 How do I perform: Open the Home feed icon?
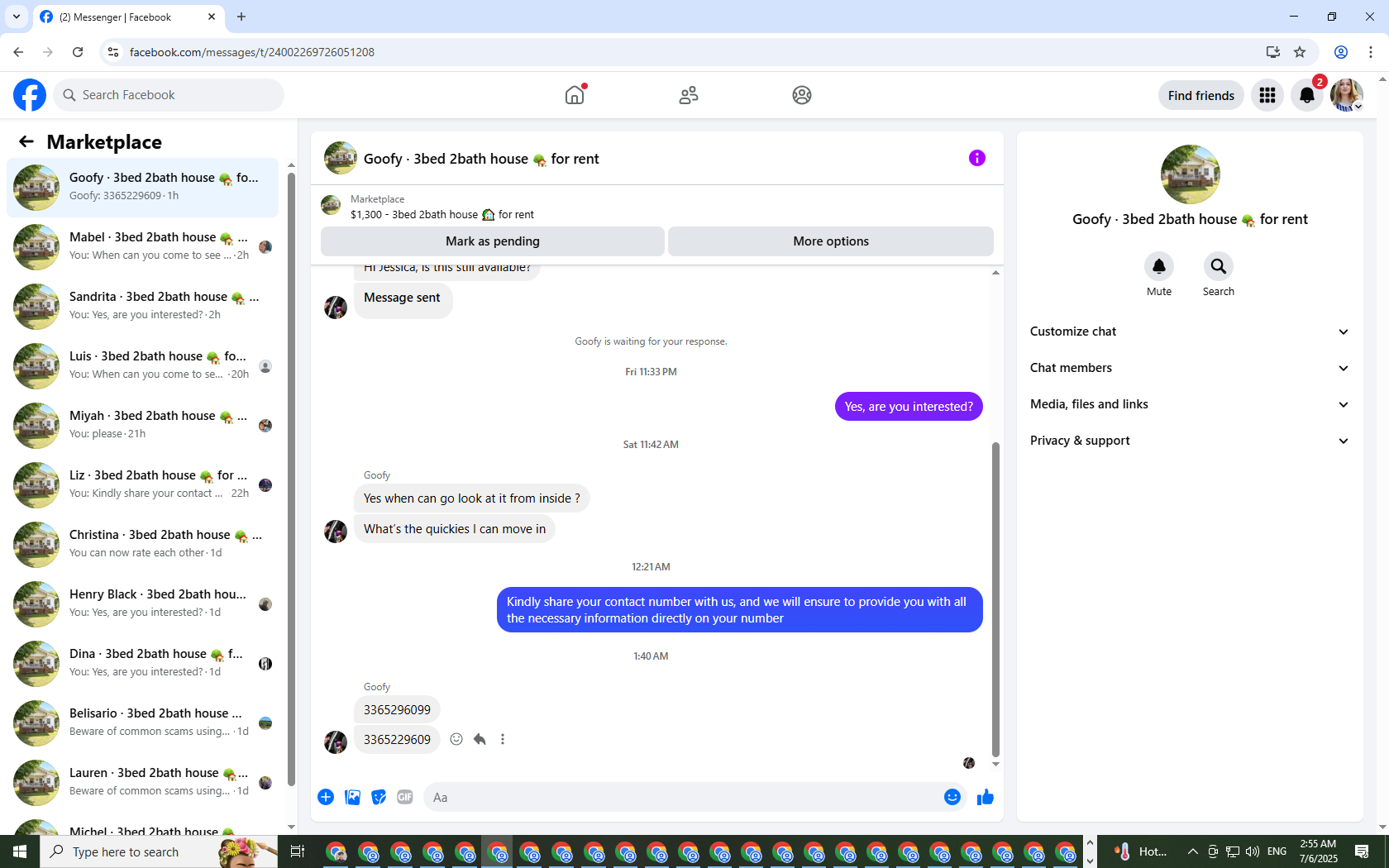[x=575, y=95]
